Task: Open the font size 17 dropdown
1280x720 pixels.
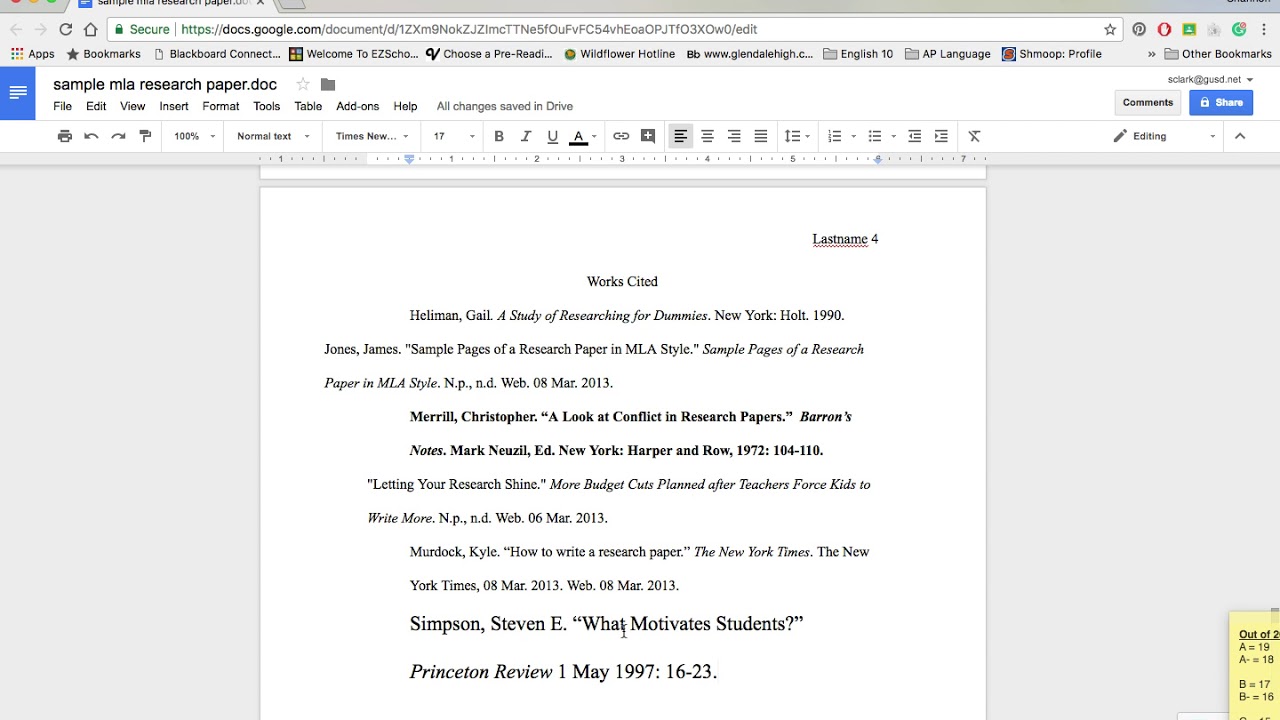Action: (x=453, y=136)
